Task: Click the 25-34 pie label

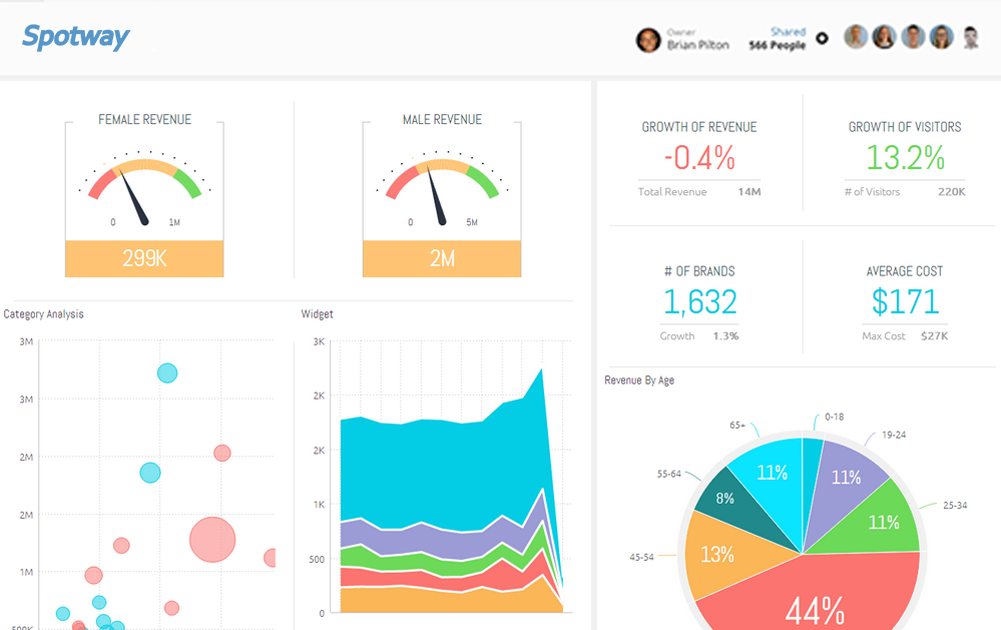Action: [x=955, y=506]
